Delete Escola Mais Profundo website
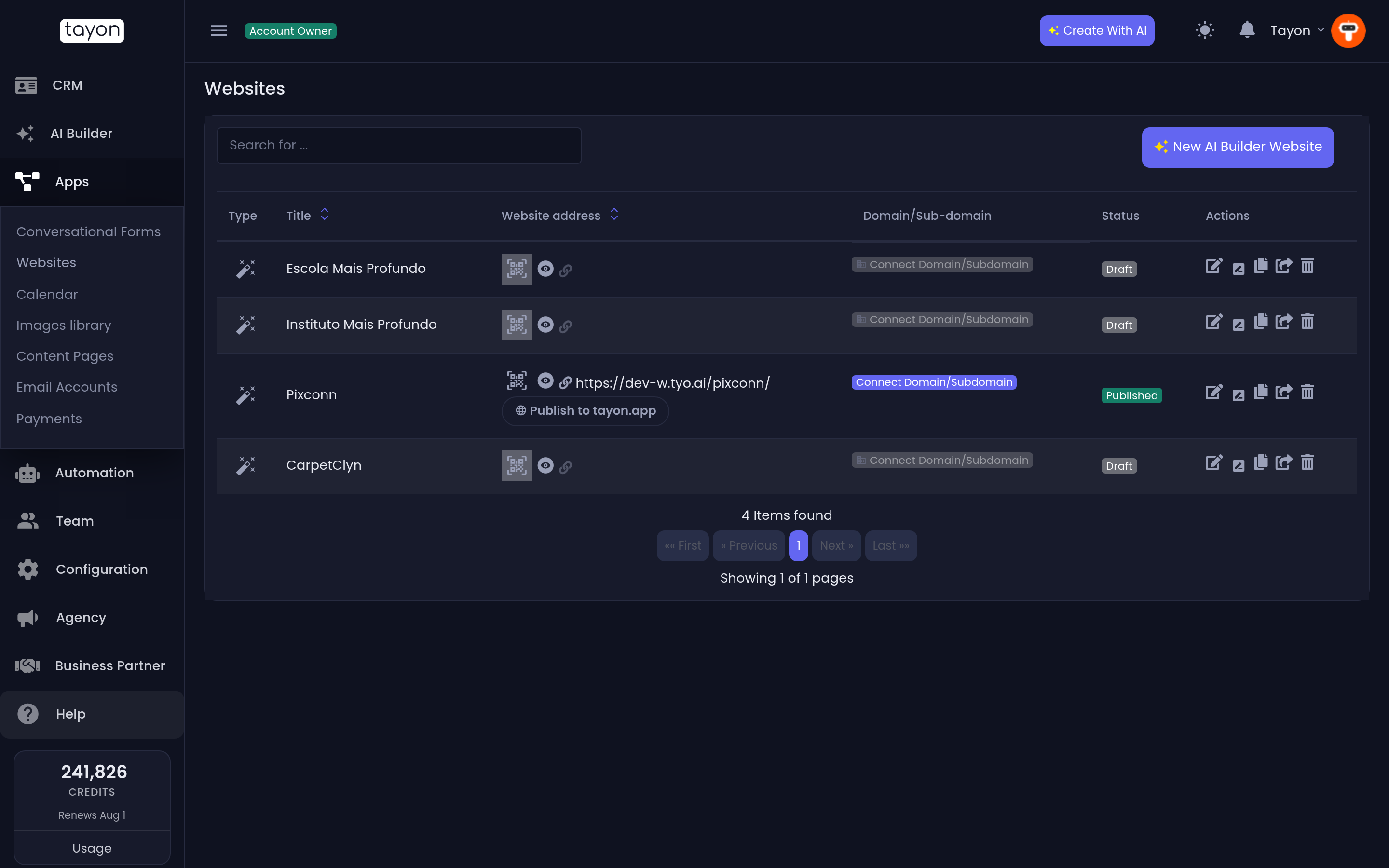This screenshot has width=1389, height=868. point(1307,266)
